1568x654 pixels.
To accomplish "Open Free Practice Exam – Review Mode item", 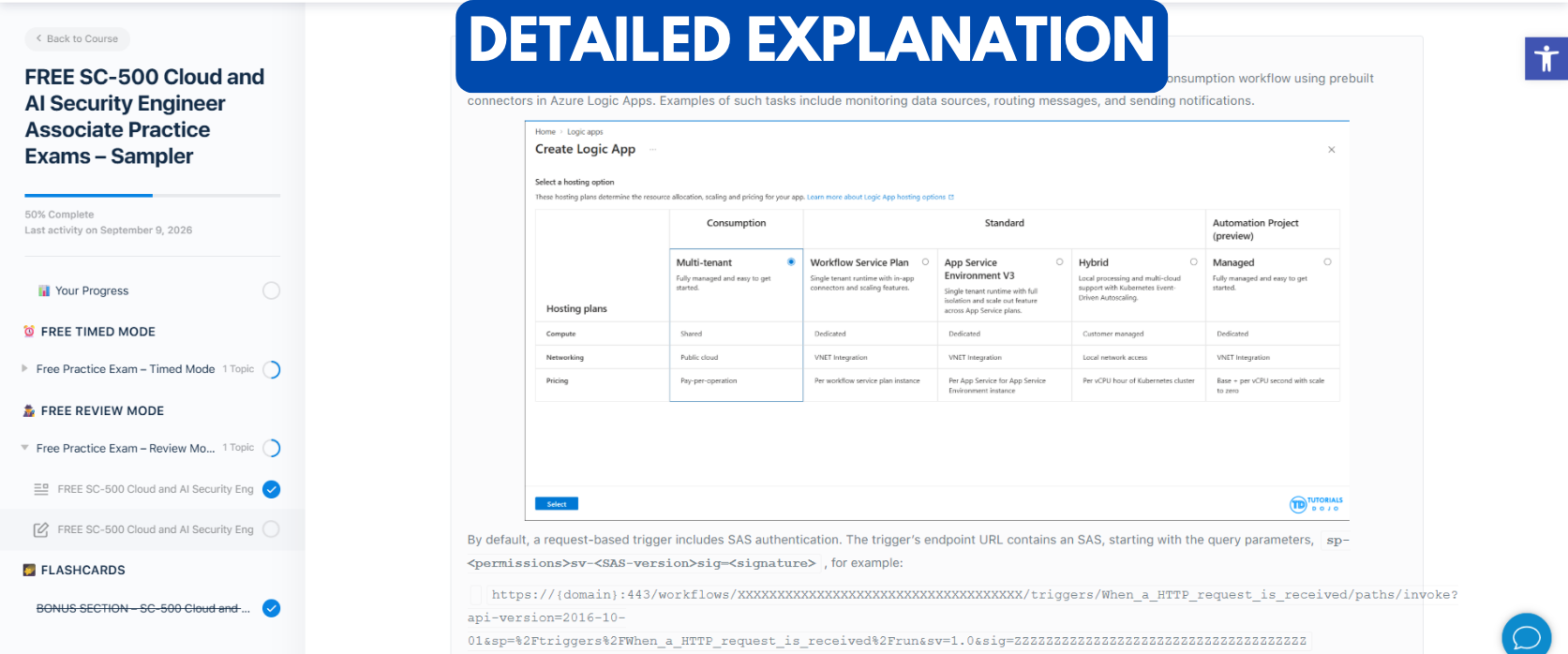I will (126, 448).
